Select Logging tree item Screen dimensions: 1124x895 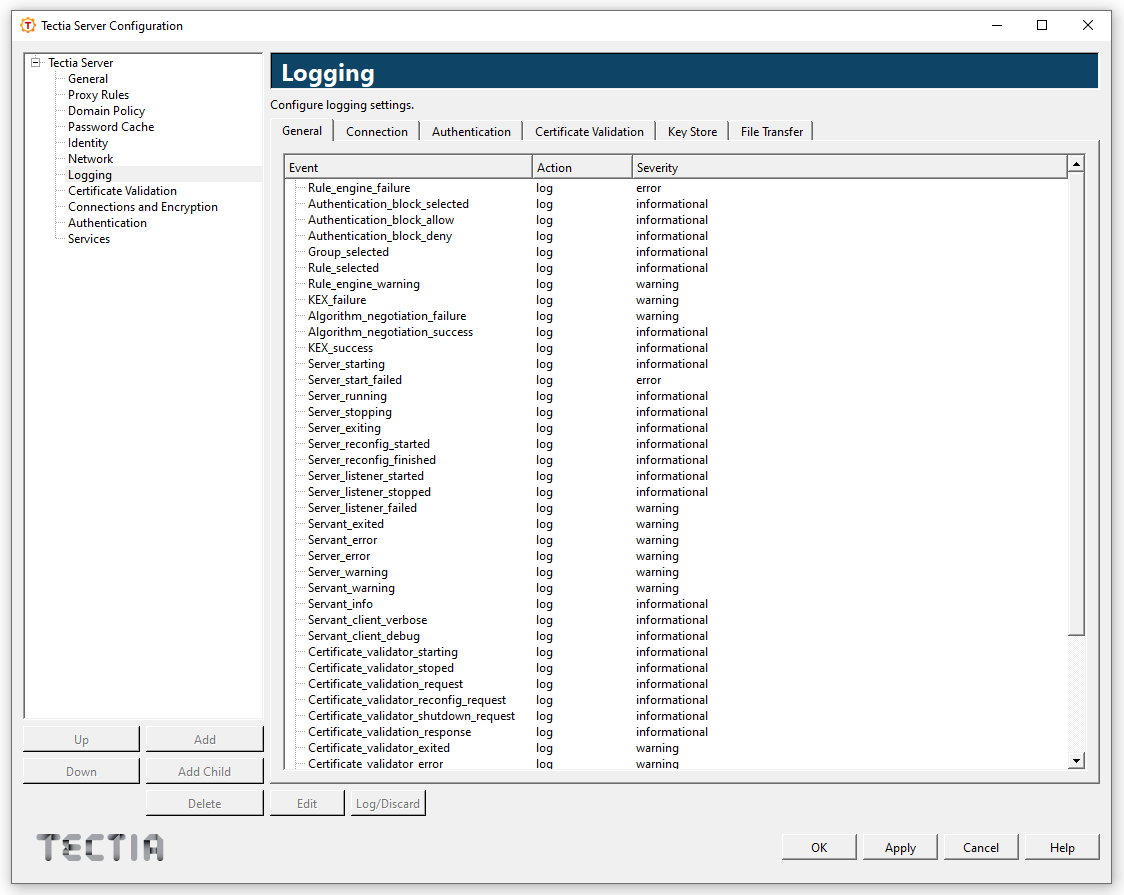click(90, 175)
